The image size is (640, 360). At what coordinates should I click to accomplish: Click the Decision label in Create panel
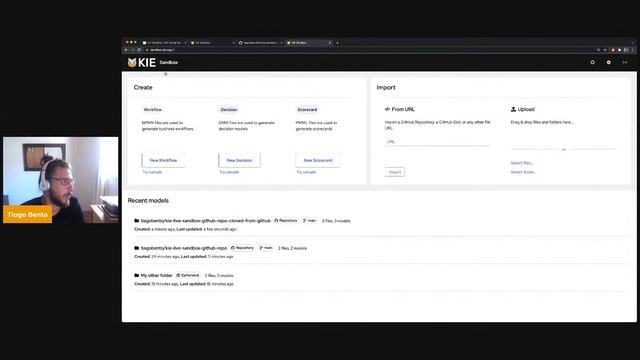(229, 110)
